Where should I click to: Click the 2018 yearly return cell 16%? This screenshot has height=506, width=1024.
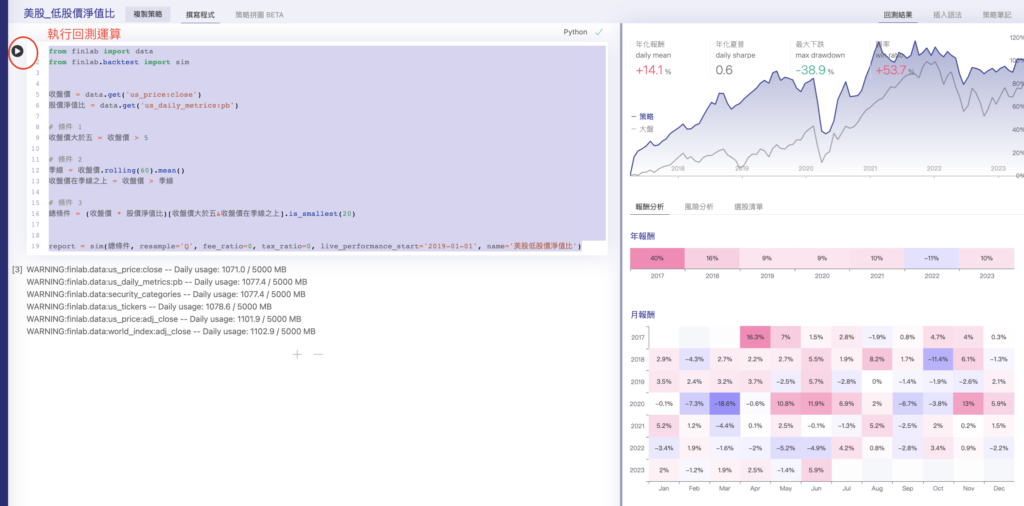pyautogui.click(x=712, y=259)
